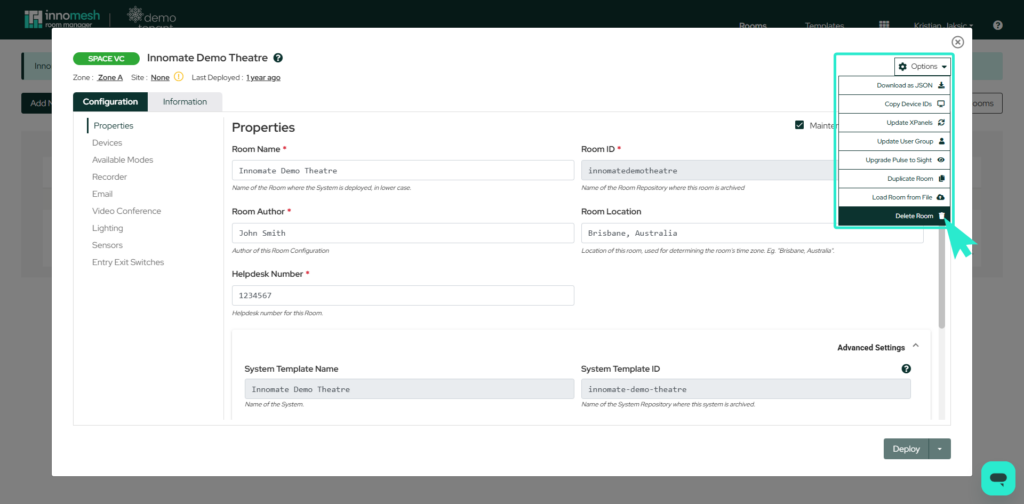Open Lighting section in sidebar
This screenshot has width=1024, height=504.
coord(108,228)
